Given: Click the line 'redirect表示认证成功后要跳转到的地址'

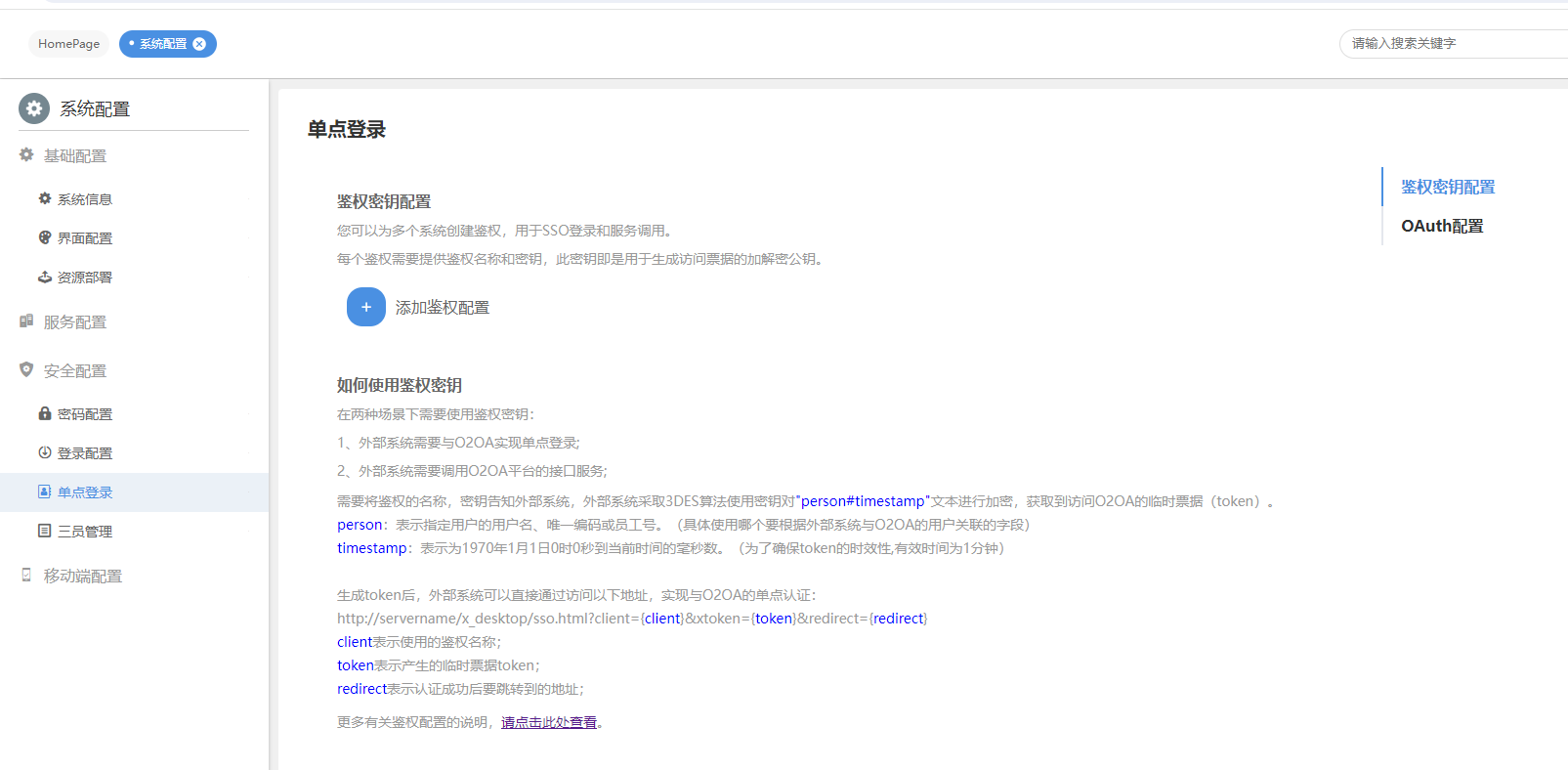Looking at the screenshot, I should (x=460, y=689).
